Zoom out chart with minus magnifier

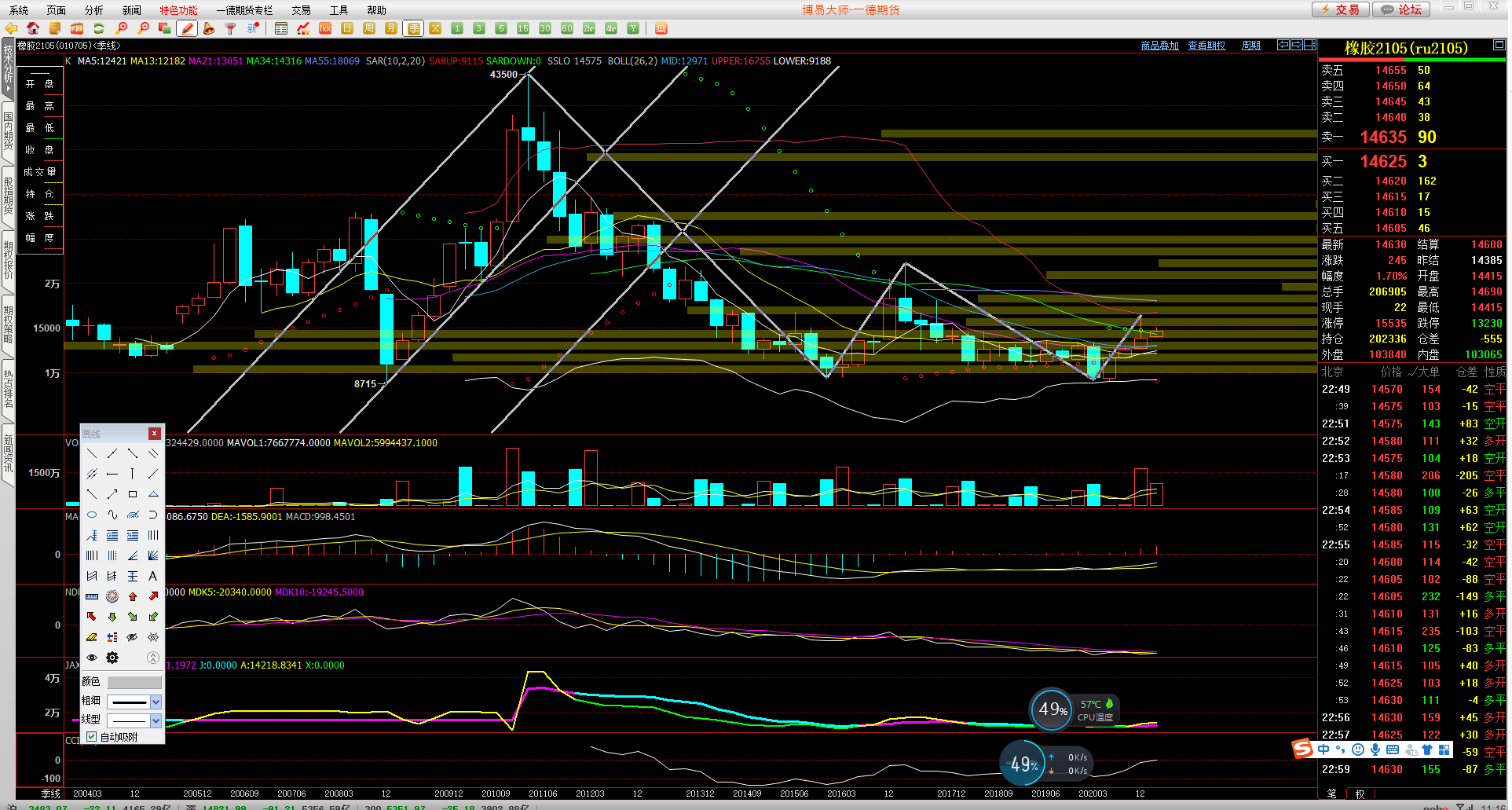pos(143,28)
